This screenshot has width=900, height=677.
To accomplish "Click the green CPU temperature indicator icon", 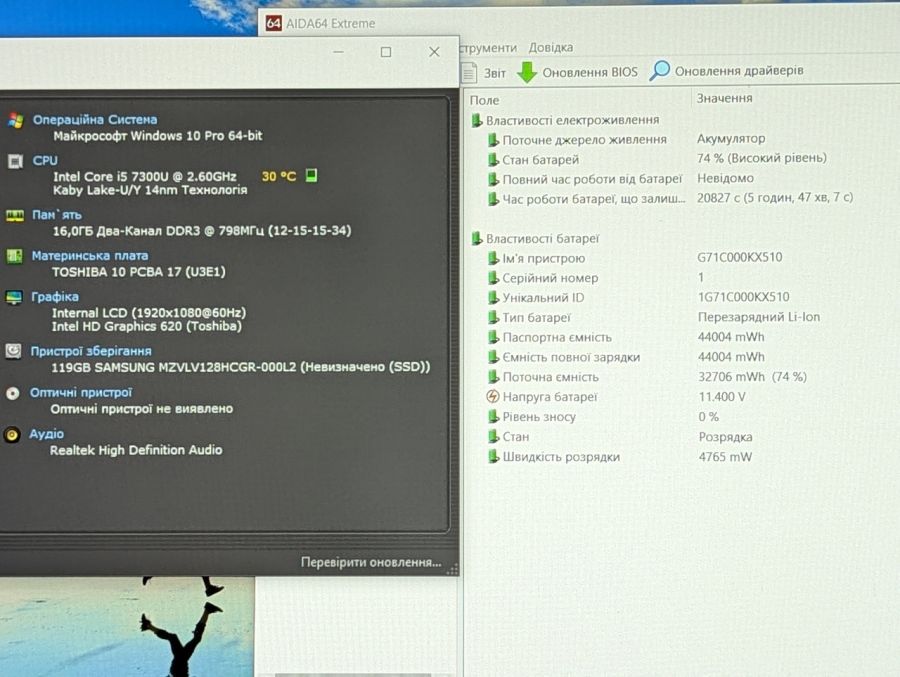I will pyautogui.click(x=311, y=175).
